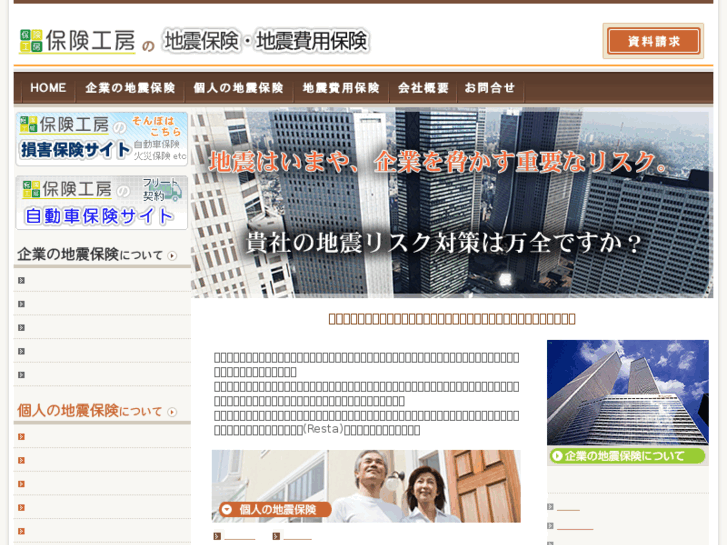Open the 自動車保険サイト banner
Screen dimensions: 727x545
(102, 202)
